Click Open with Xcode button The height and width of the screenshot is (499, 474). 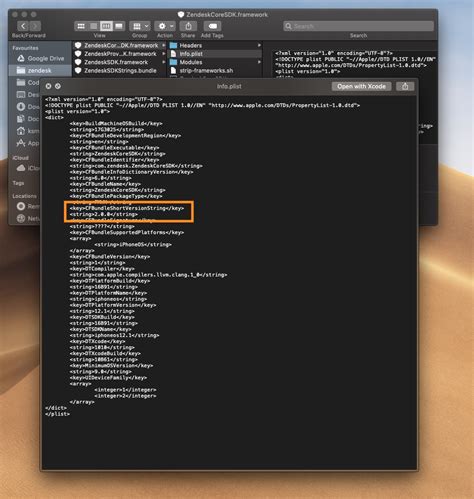coord(361,86)
